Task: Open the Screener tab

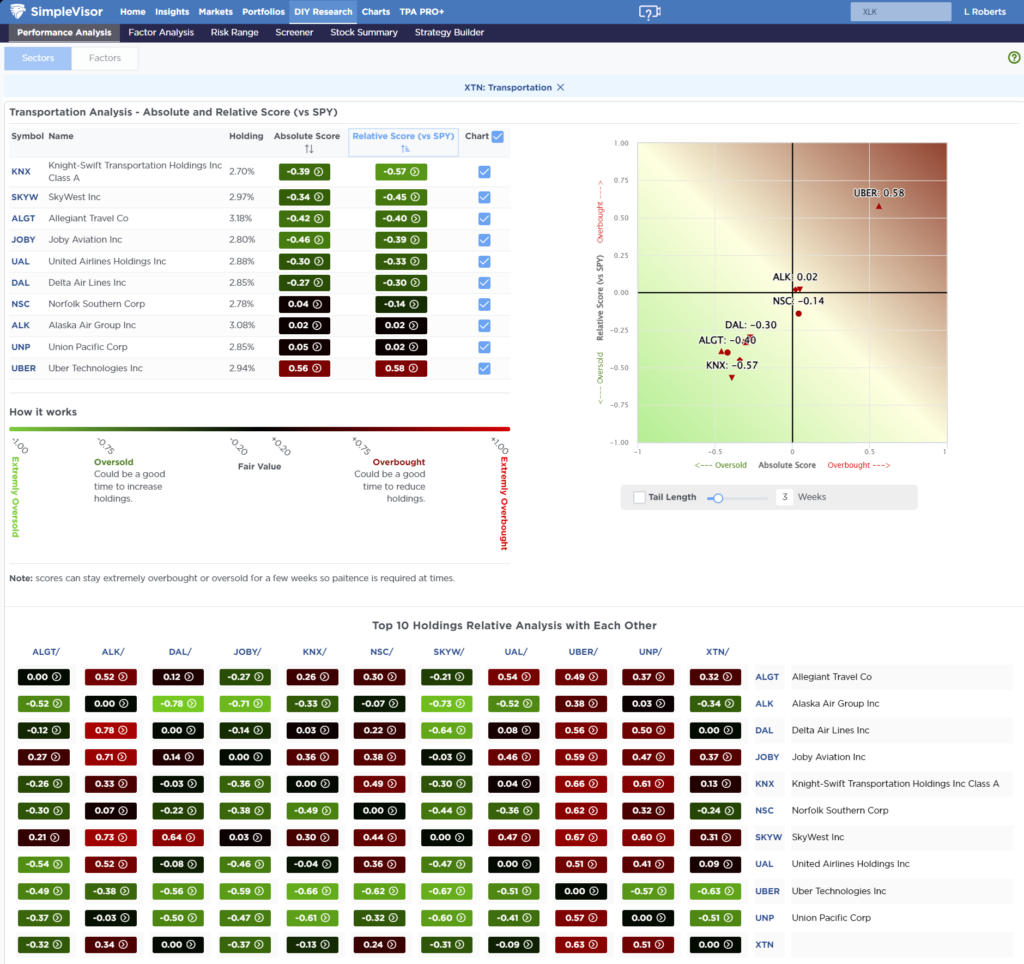Action: [x=294, y=32]
